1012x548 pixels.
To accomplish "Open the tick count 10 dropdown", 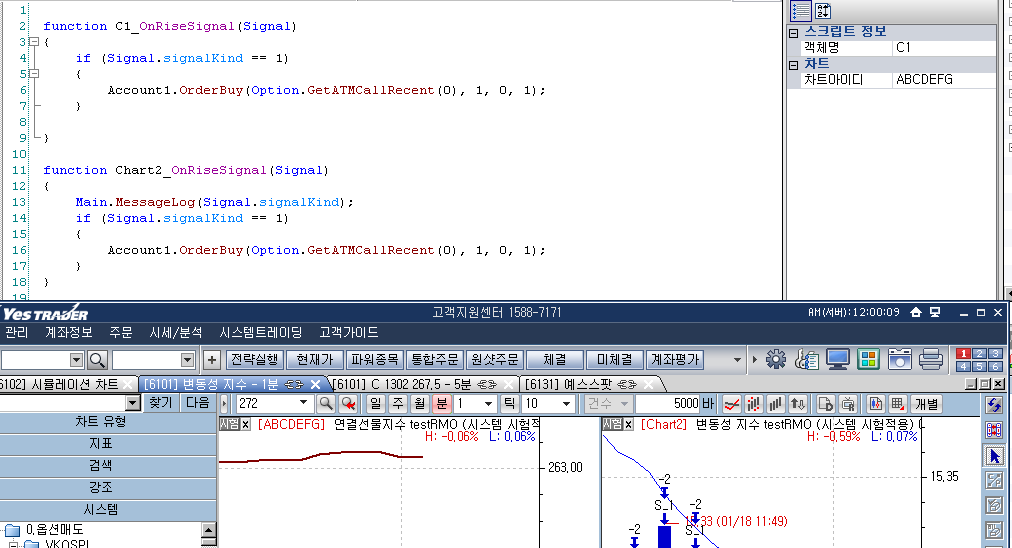I will pyautogui.click(x=568, y=403).
